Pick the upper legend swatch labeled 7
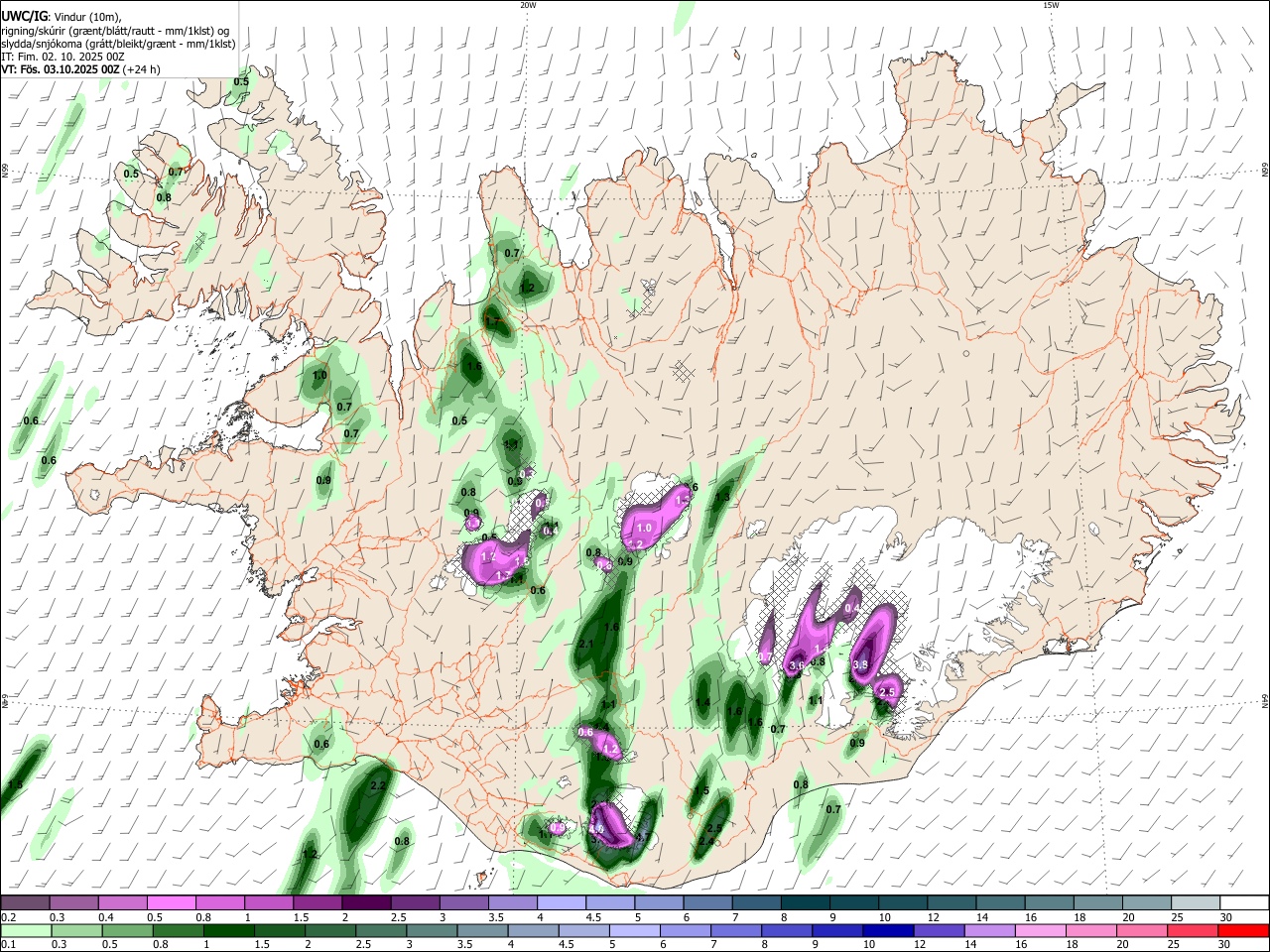This screenshot has height=952, width=1270. pyautogui.click(x=757, y=902)
